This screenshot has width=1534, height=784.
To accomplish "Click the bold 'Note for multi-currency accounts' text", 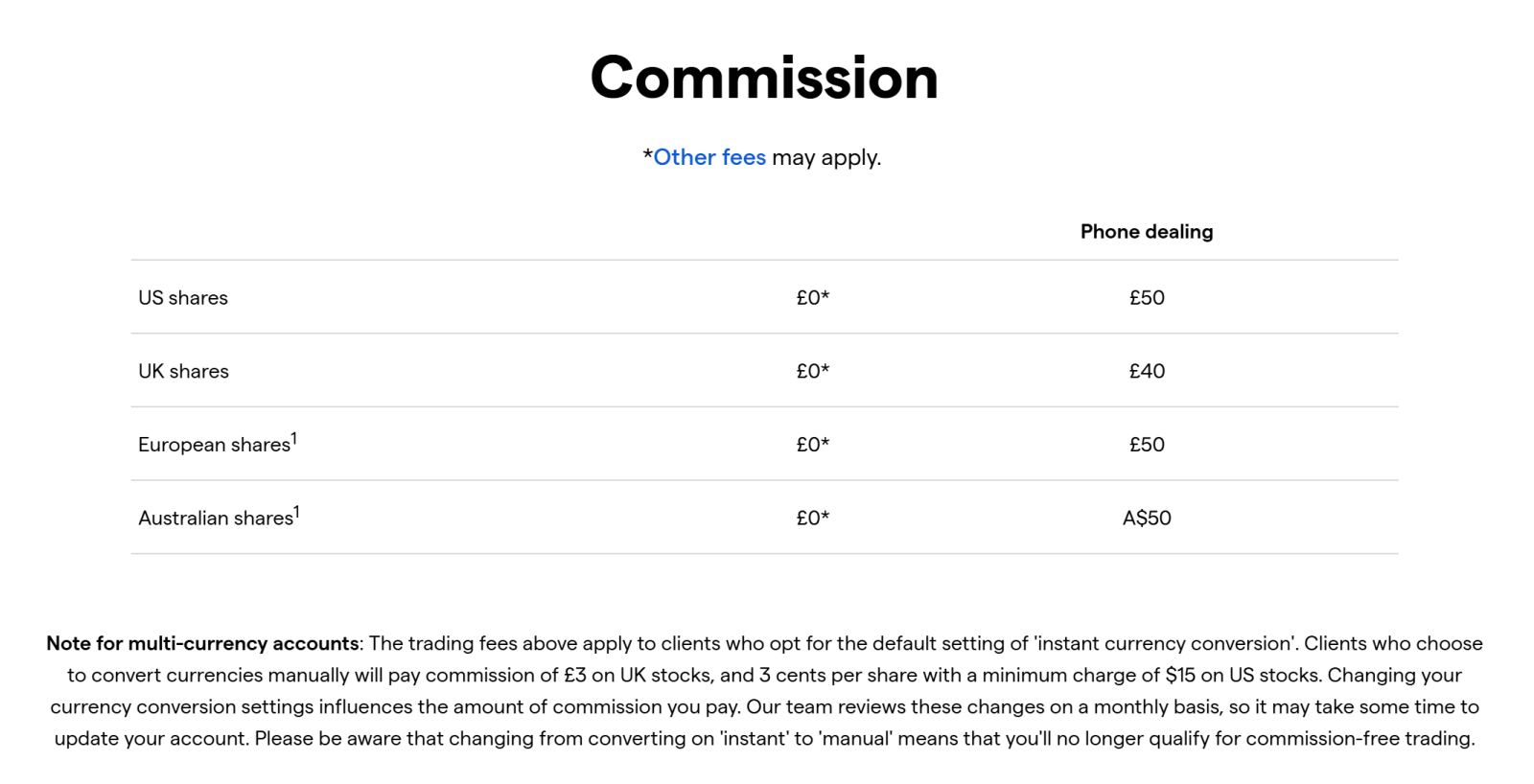I will (202, 644).
